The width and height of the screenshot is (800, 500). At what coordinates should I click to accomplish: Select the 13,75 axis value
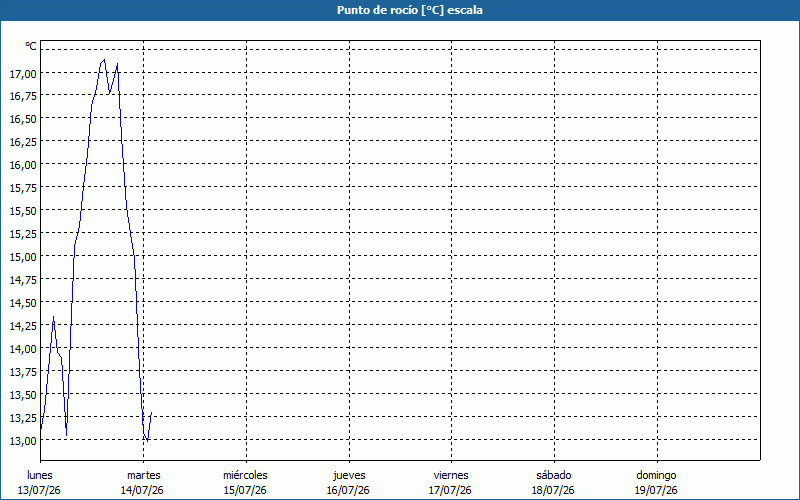coord(23,371)
